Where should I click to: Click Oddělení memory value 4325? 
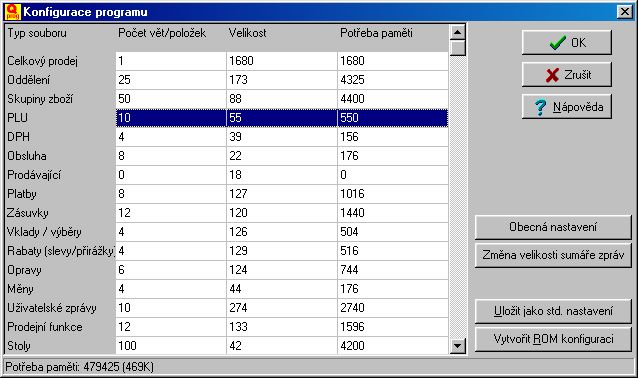(393, 80)
